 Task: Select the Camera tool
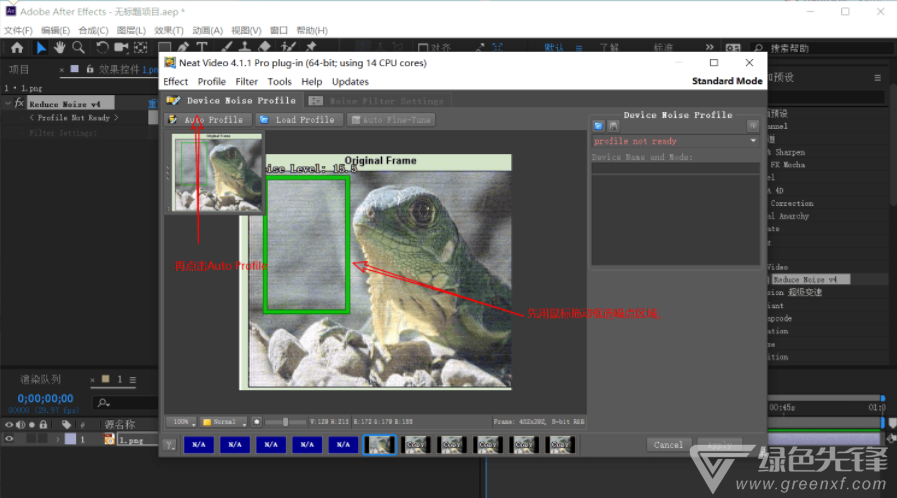point(121,47)
